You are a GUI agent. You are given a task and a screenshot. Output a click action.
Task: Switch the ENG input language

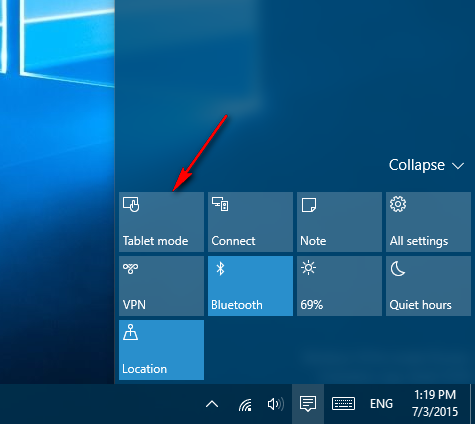(x=381, y=404)
